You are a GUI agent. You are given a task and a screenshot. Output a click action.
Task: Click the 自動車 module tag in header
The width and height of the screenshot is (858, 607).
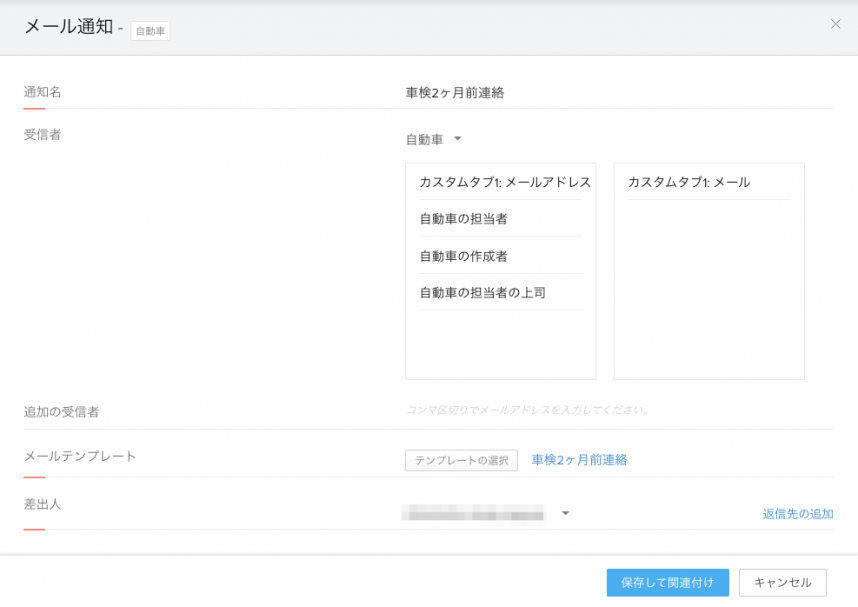click(150, 31)
